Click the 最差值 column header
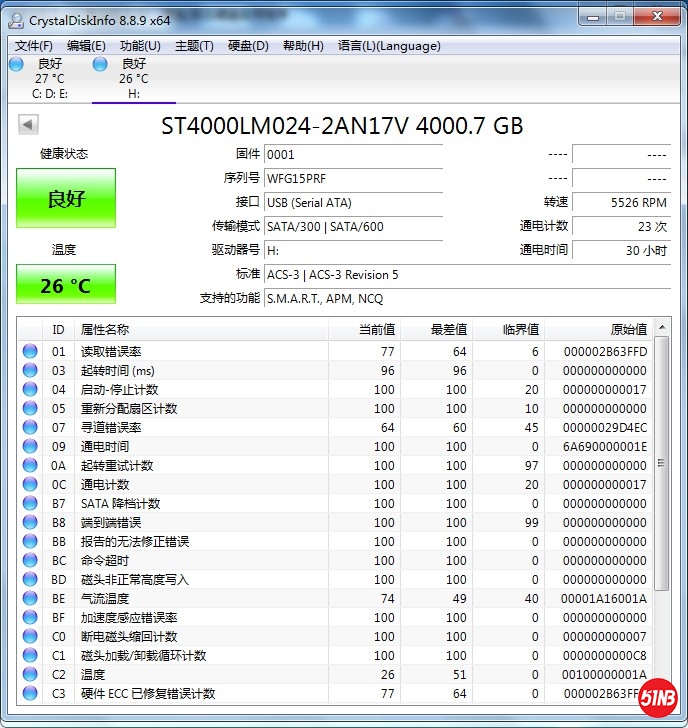The width and height of the screenshot is (688, 728). click(x=436, y=330)
